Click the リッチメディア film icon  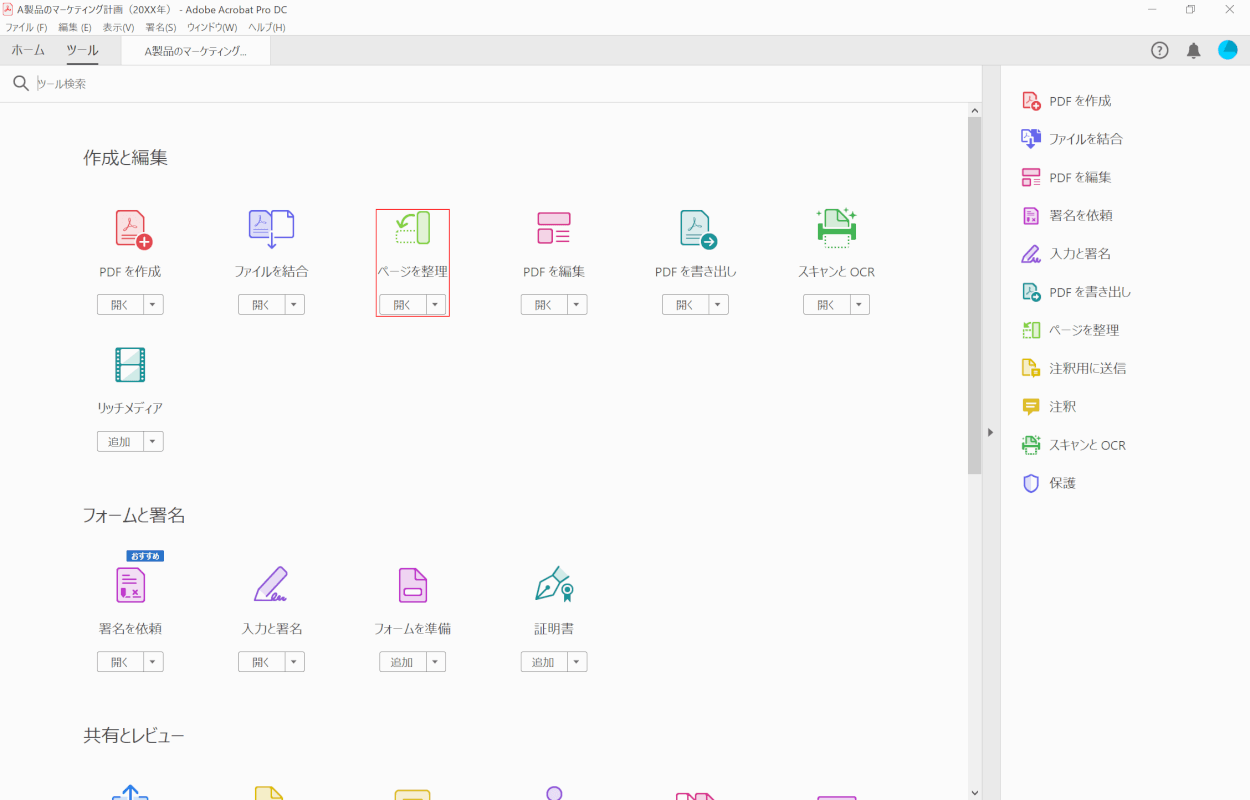point(130,366)
